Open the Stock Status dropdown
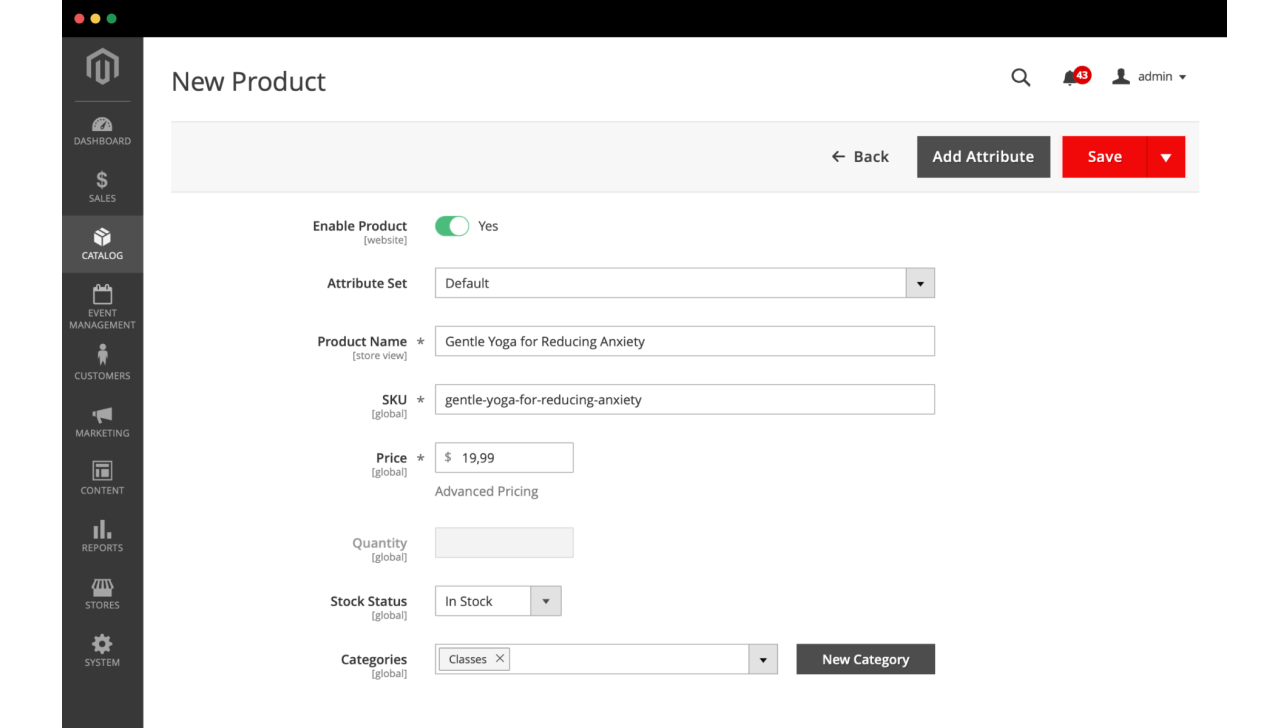The width and height of the screenshot is (1288, 728). point(546,601)
